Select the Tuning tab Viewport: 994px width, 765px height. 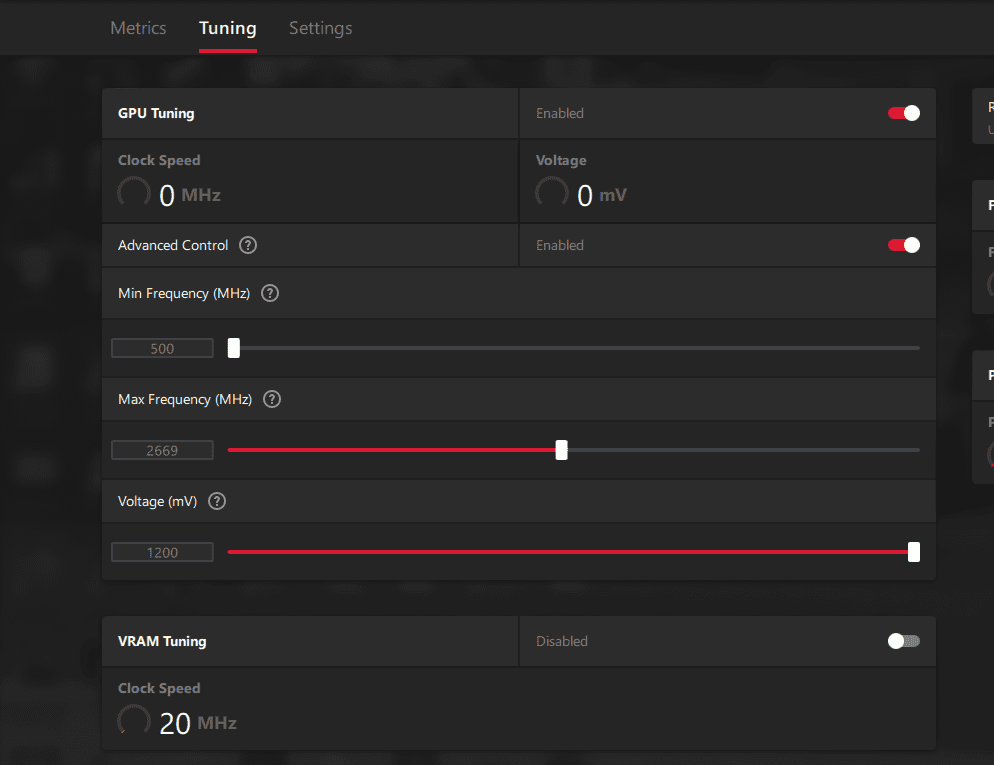tap(228, 28)
